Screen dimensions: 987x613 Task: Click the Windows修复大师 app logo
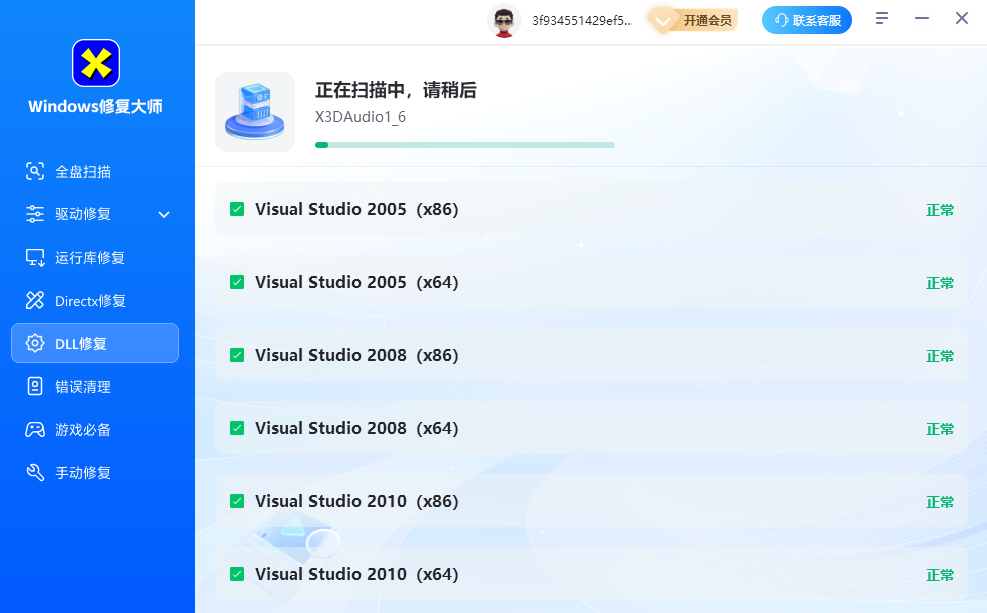[96, 63]
